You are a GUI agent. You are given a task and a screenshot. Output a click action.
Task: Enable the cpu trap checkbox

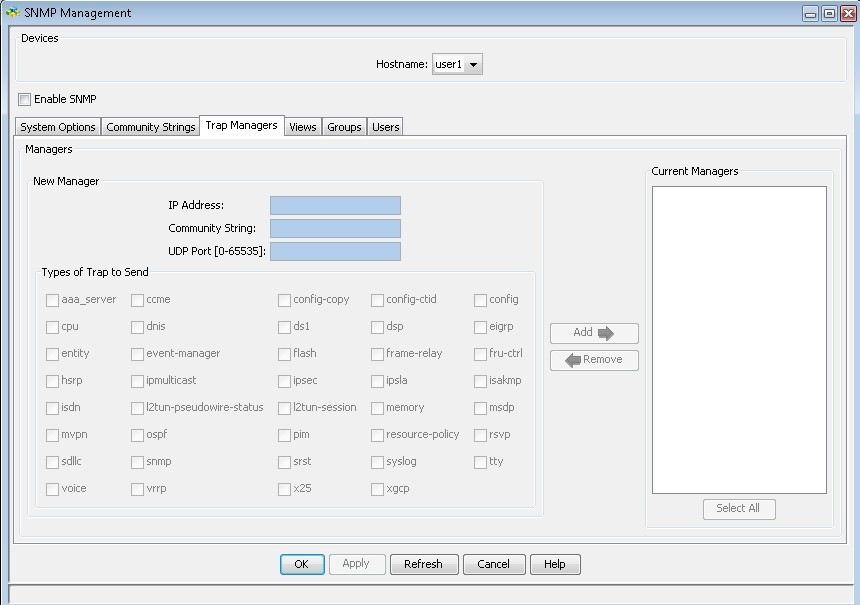(52, 327)
